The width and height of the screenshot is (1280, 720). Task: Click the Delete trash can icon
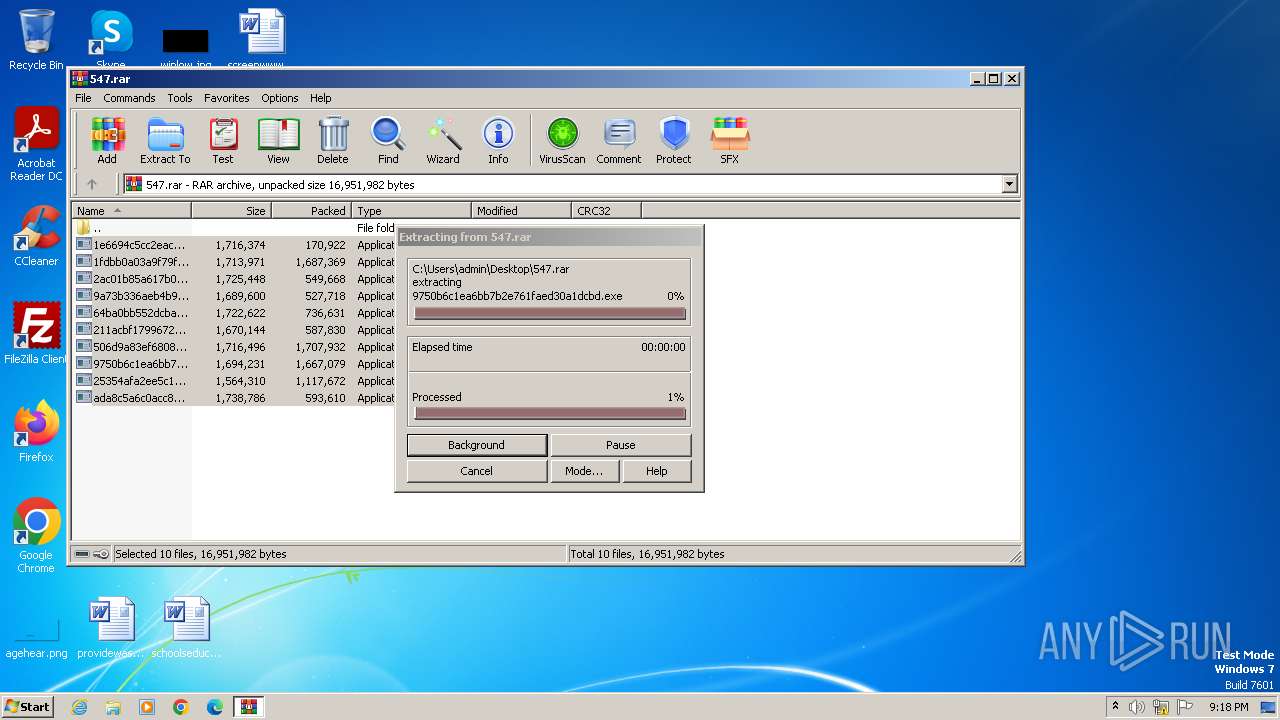click(333, 140)
